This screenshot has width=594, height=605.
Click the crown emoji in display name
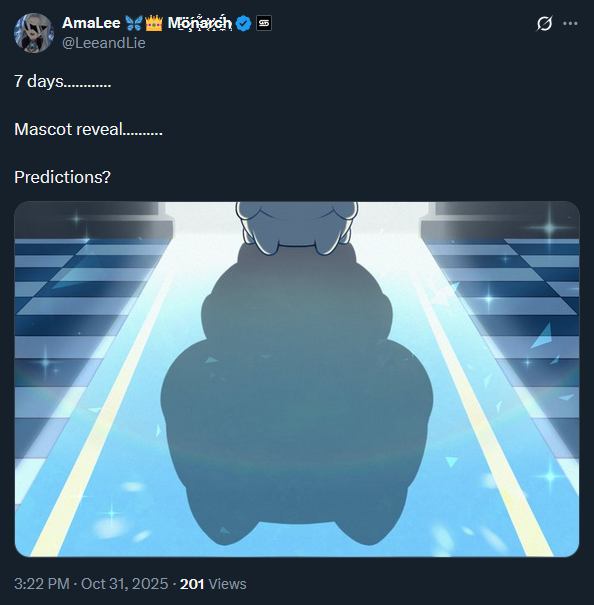(154, 23)
